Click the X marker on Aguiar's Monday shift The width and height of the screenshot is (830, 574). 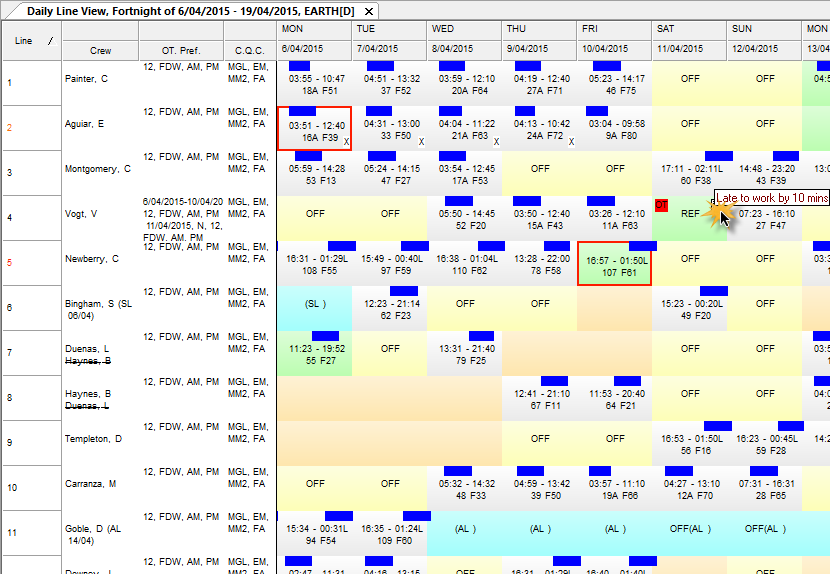click(346, 143)
